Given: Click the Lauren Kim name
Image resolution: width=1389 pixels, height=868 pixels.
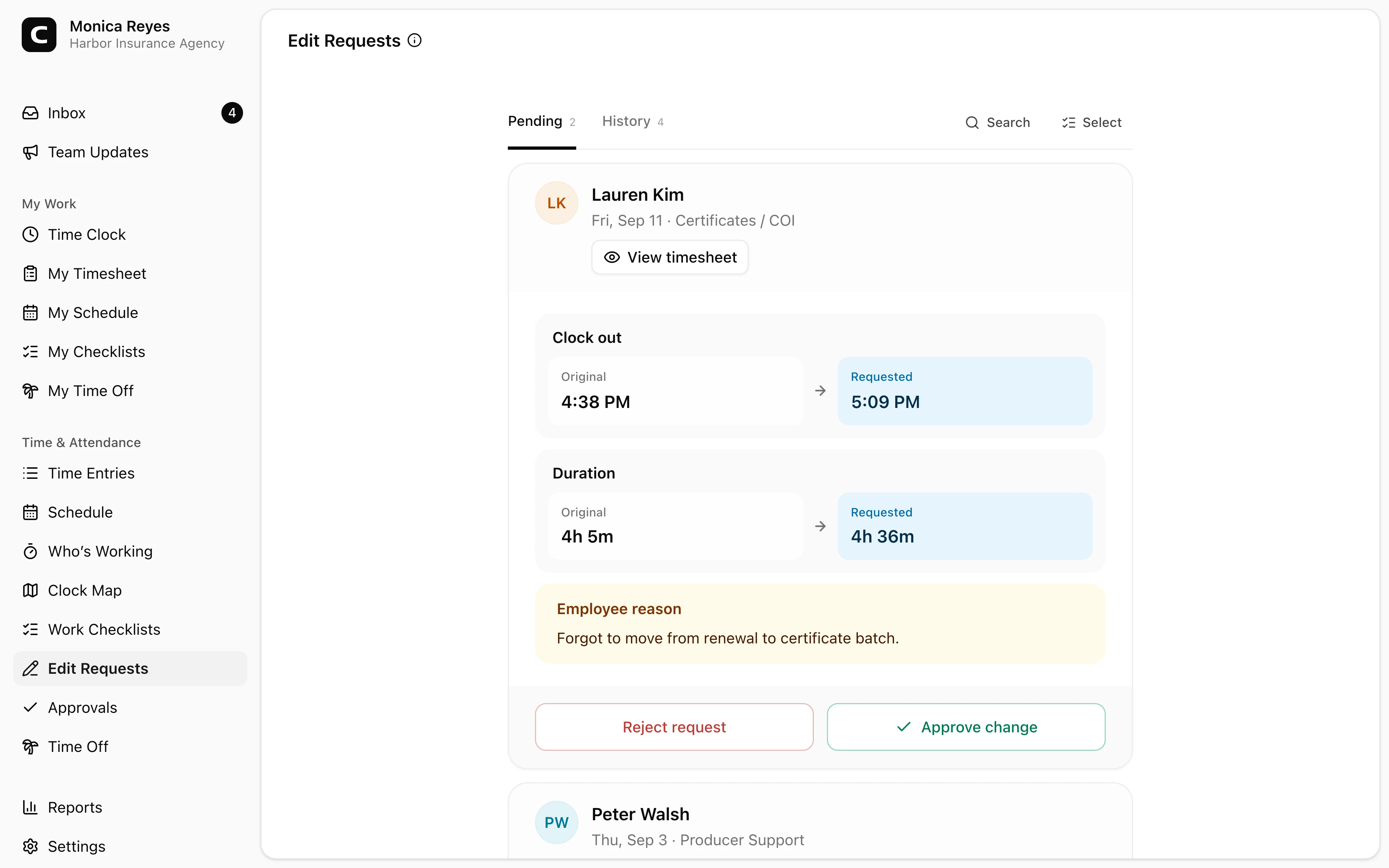Looking at the screenshot, I should pyautogui.click(x=638, y=195).
